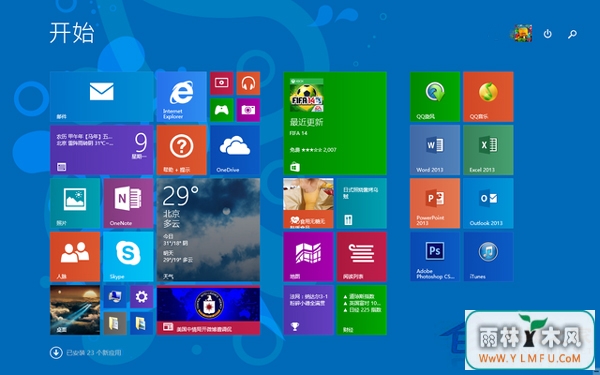This screenshot has height=375, width=600.
Task: Open the purple Camera tile
Action: click(x=248, y=110)
